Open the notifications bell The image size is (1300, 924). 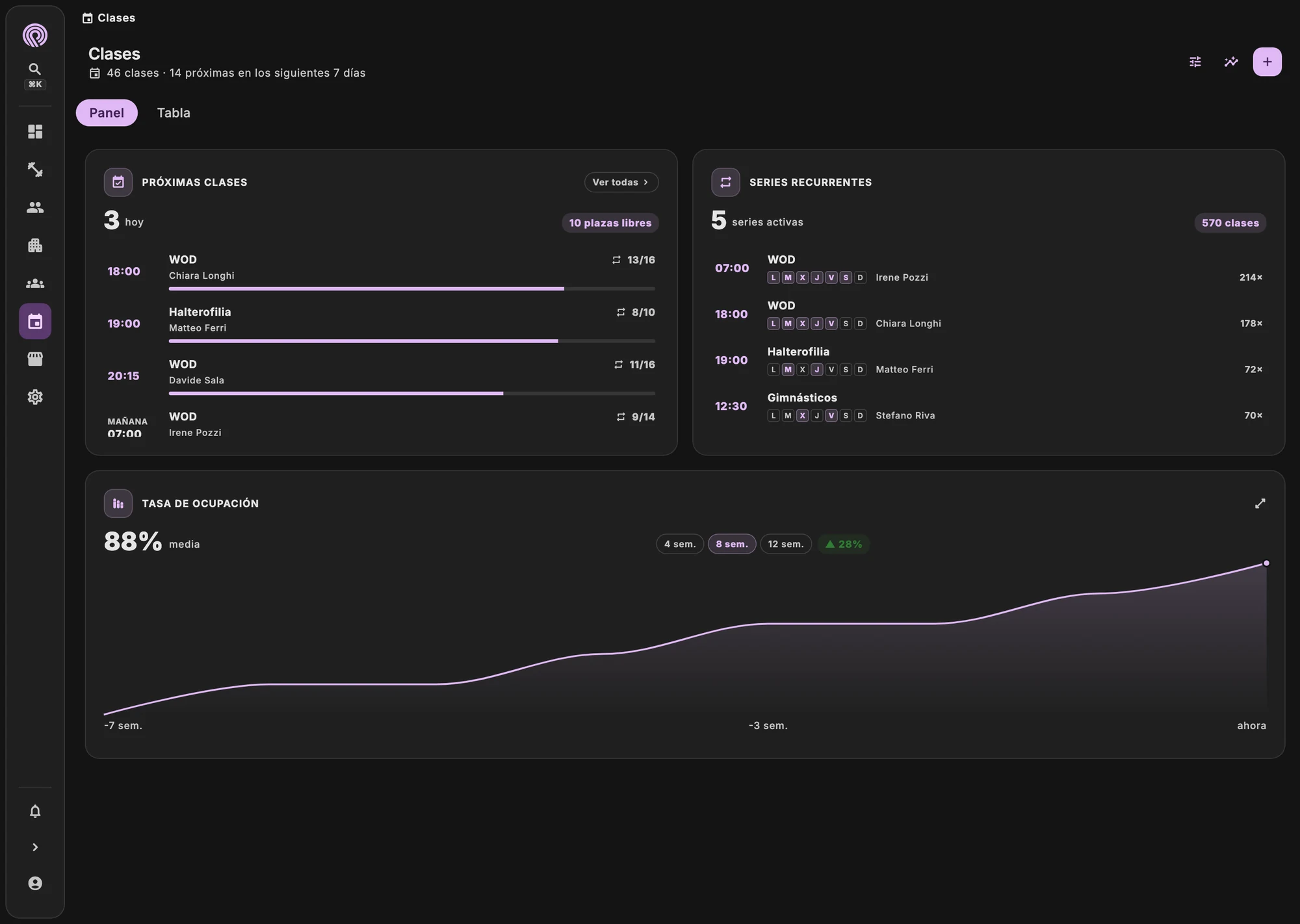pyautogui.click(x=35, y=812)
